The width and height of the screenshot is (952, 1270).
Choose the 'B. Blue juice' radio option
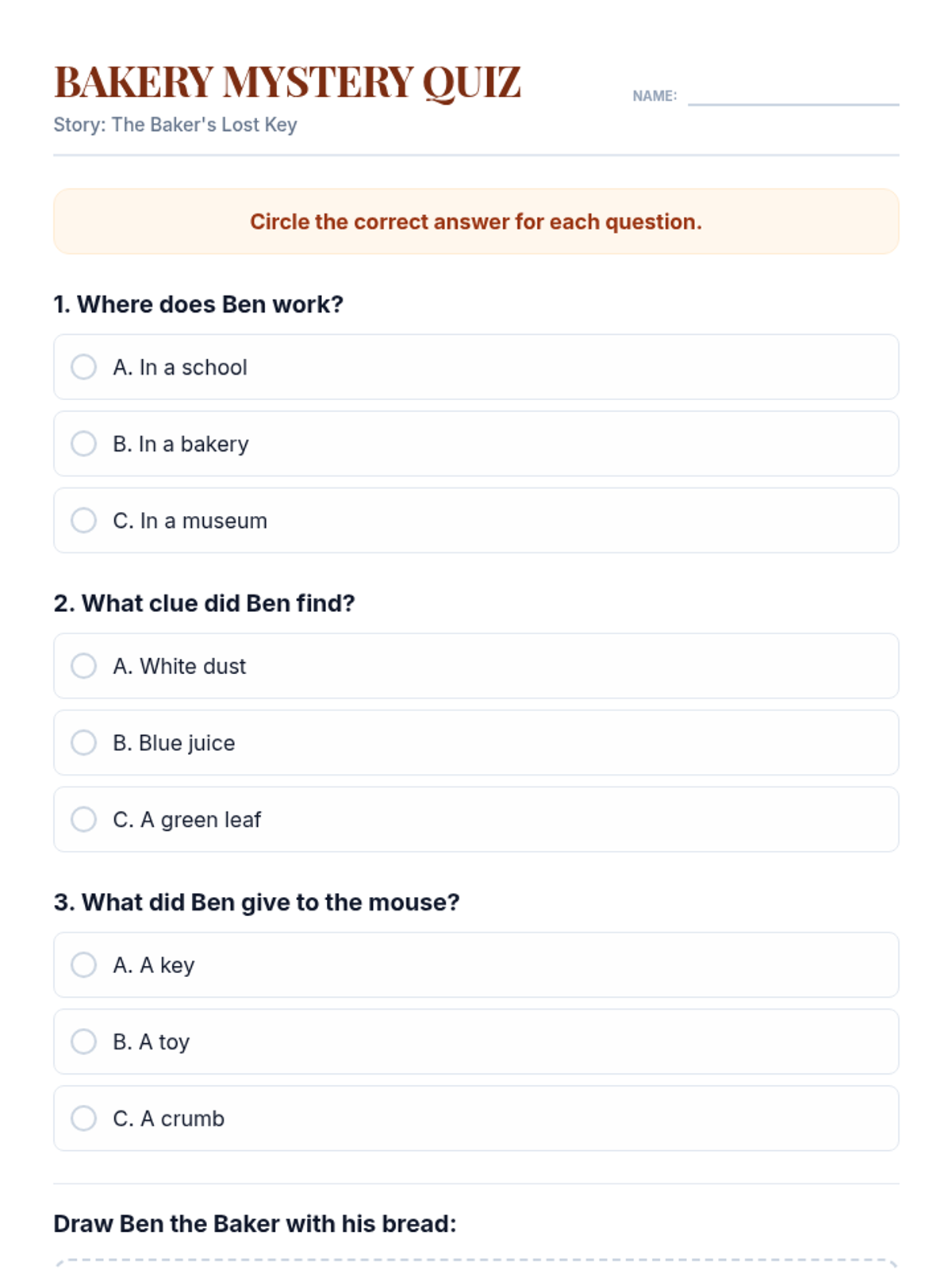tap(83, 743)
